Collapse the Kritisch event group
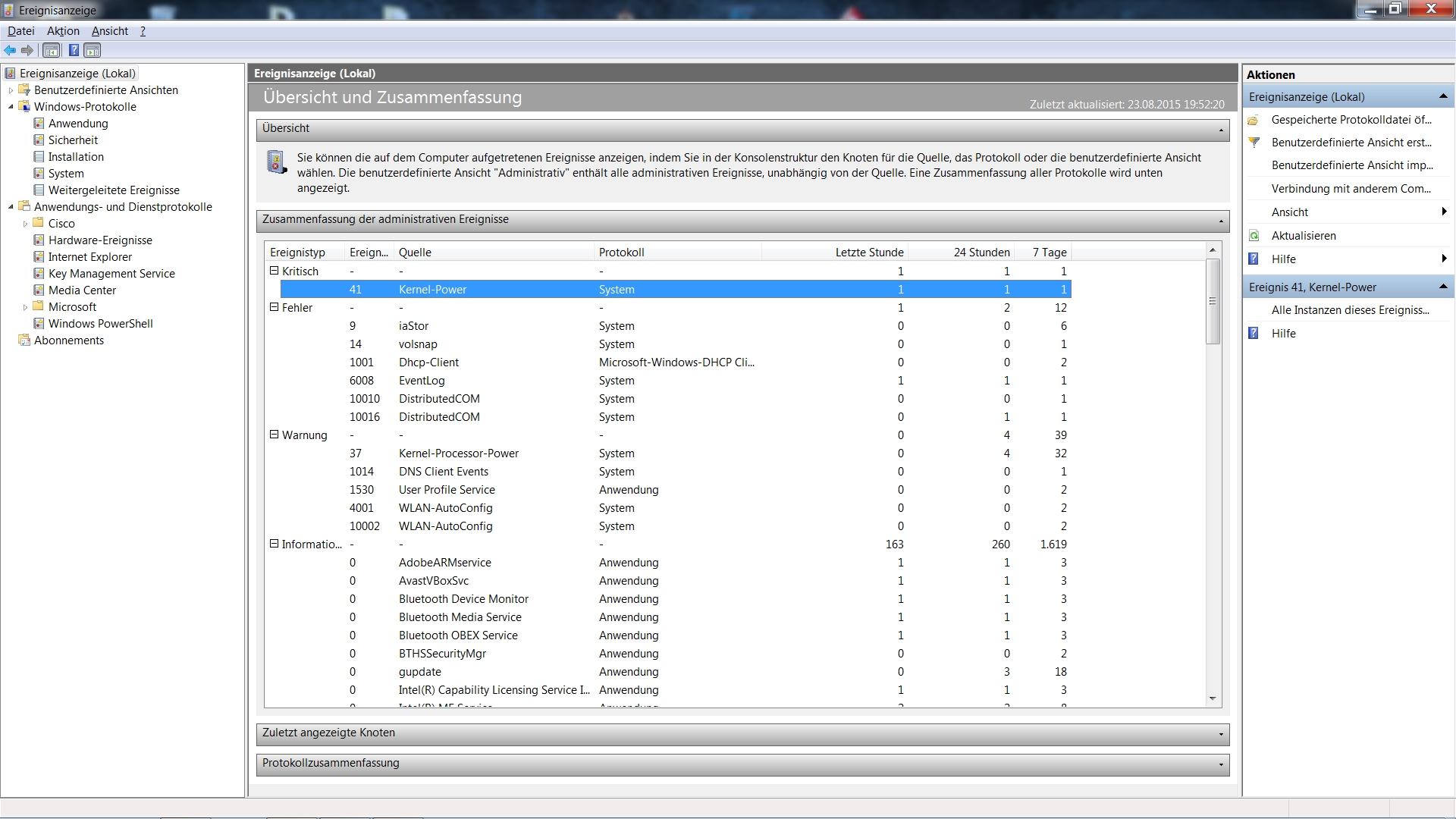 click(275, 271)
